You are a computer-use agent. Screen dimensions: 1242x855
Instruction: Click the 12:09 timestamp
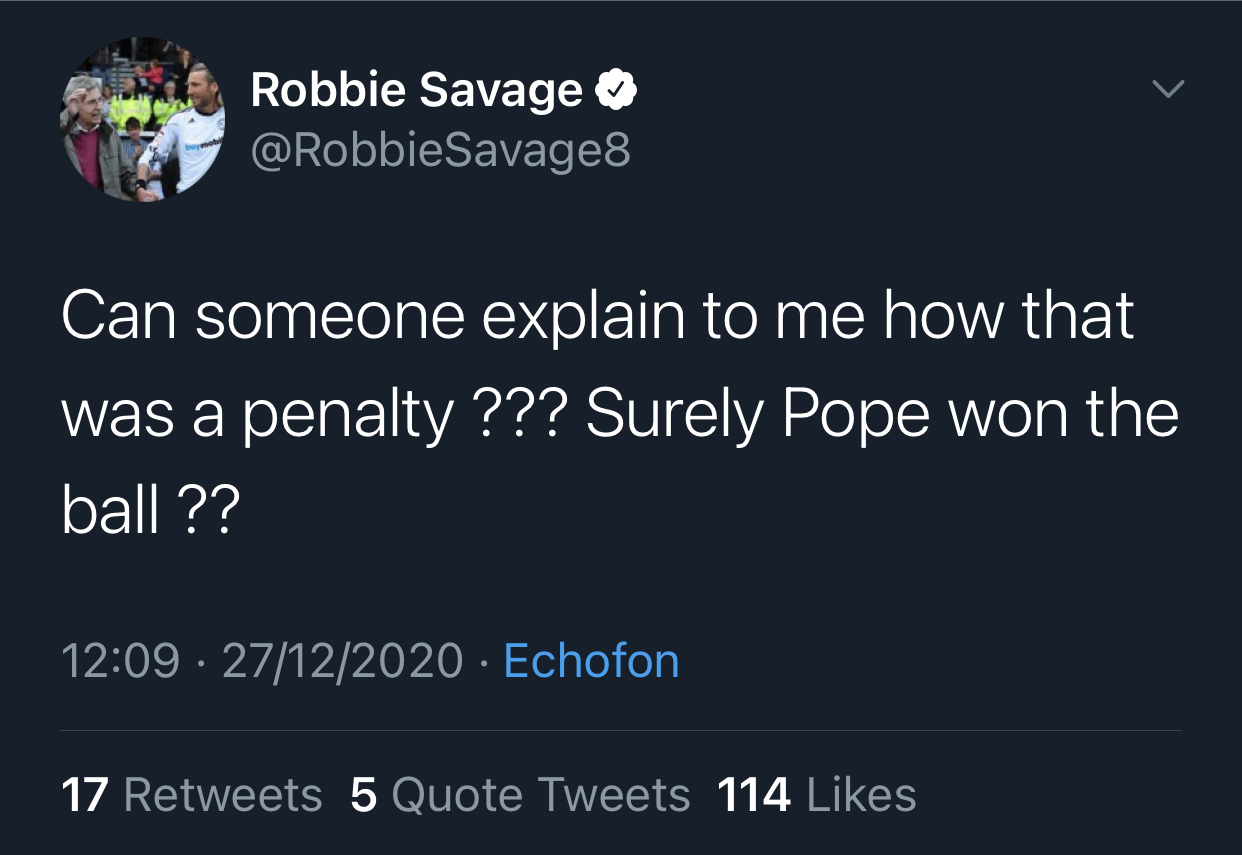[x=121, y=661]
